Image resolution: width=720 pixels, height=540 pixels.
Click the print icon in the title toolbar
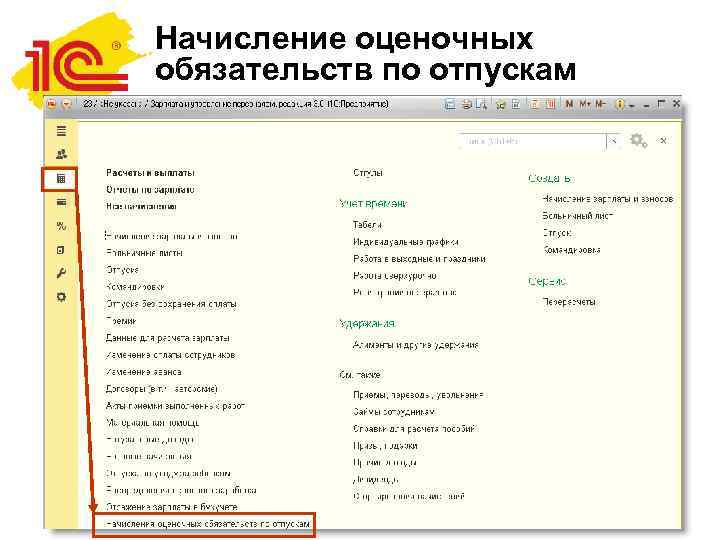[x=467, y=105]
